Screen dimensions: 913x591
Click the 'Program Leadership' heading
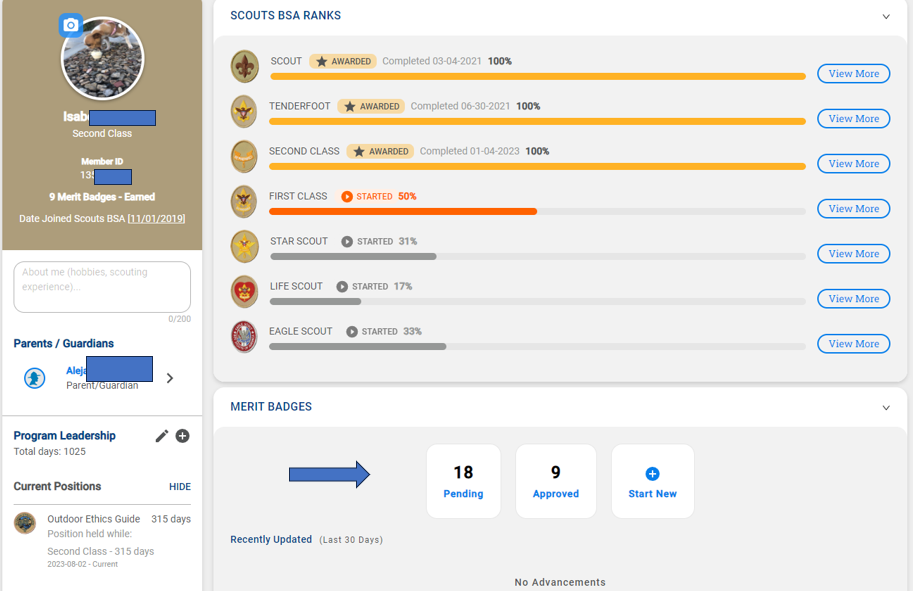tap(65, 436)
